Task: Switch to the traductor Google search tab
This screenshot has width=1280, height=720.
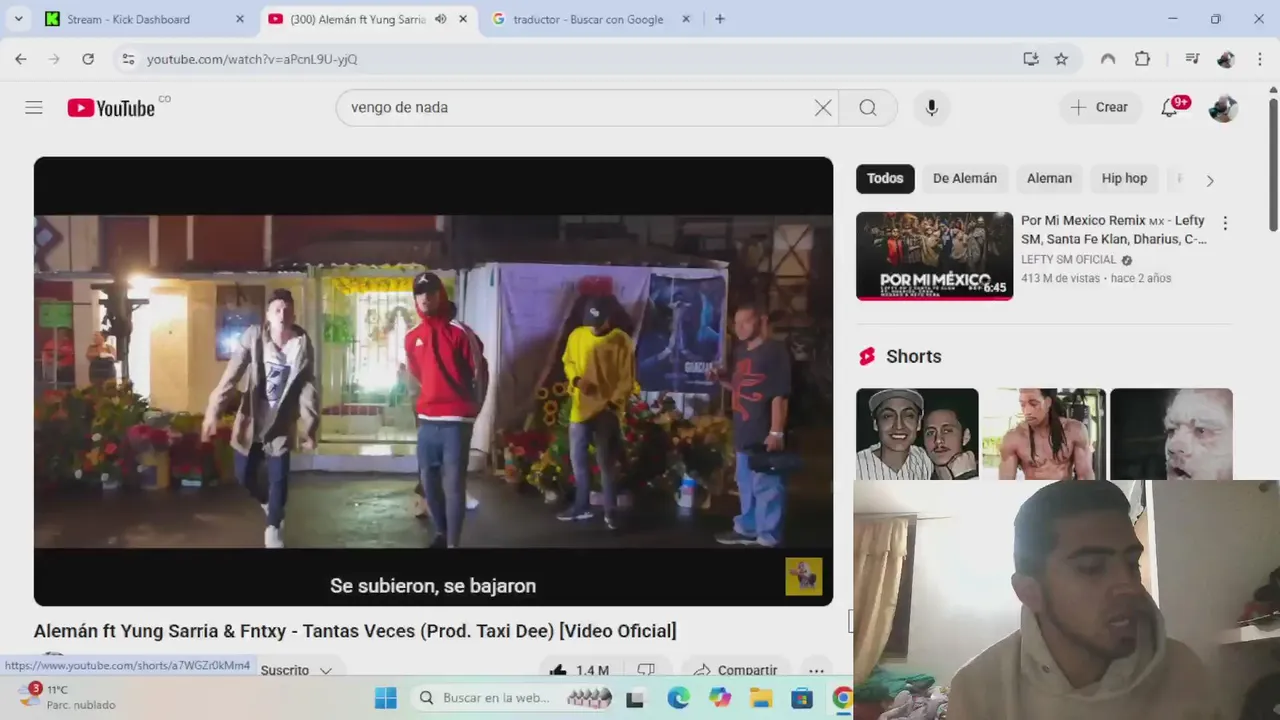Action: 590,19
